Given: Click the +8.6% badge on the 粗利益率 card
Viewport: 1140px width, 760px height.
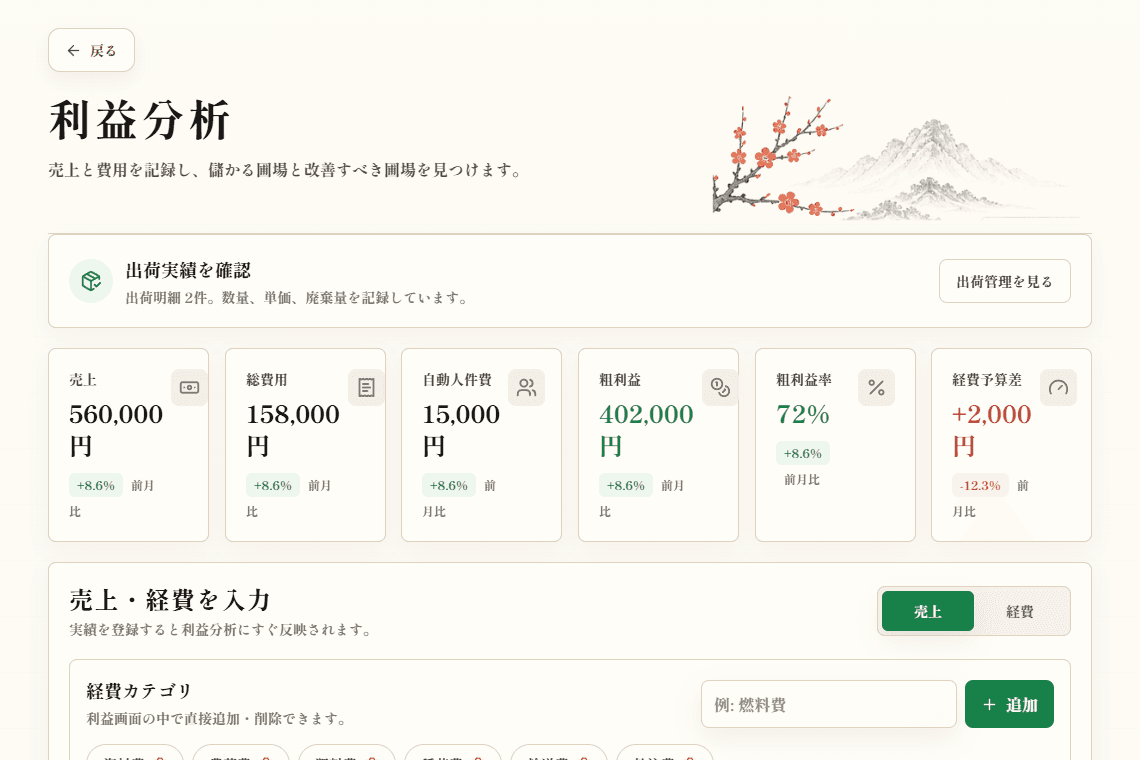Looking at the screenshot, I should 803,453.
